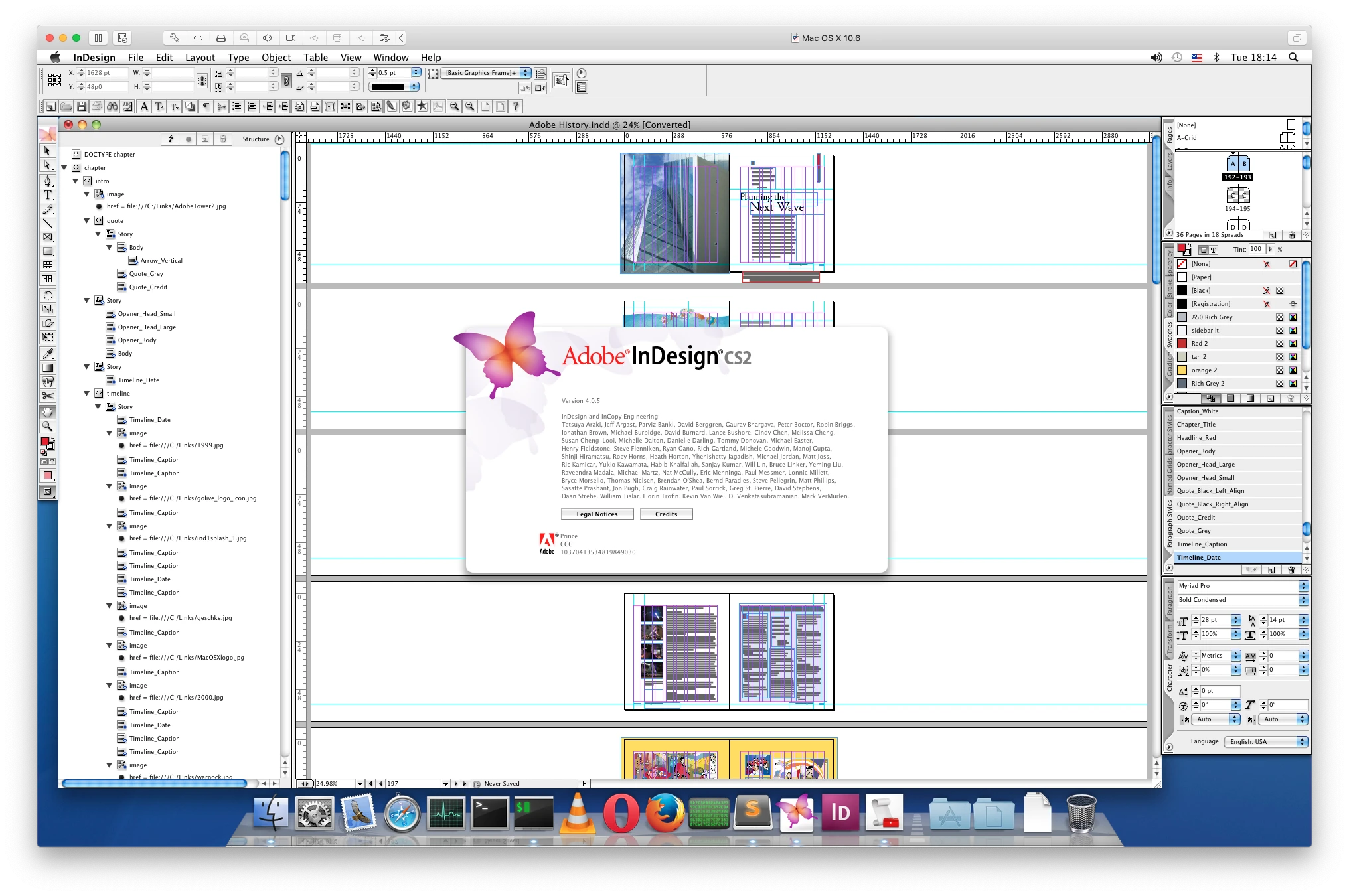Click the binoculars Find icon
Image resolution: width=1349 pixels, height=896 pixels.
(x=112, y=106)
